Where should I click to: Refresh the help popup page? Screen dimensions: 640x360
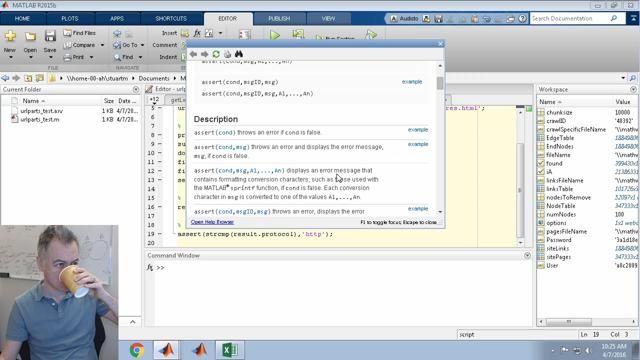216,54
